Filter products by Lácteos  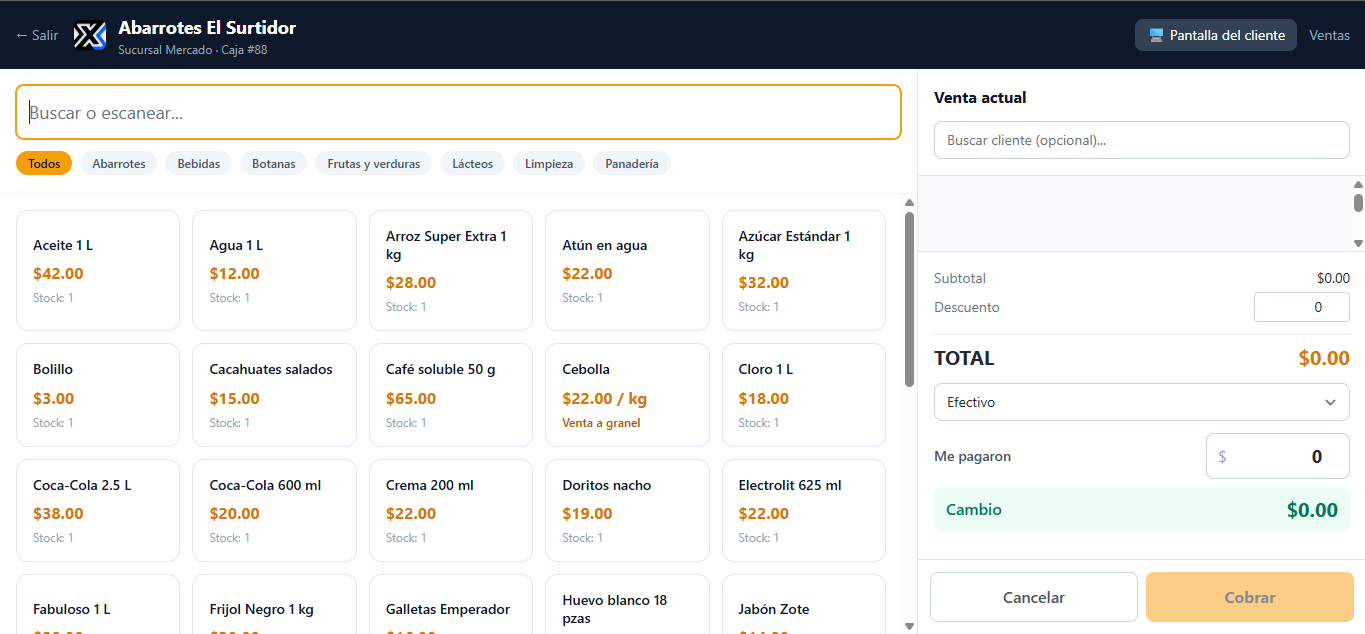click(x=472, y=163)
